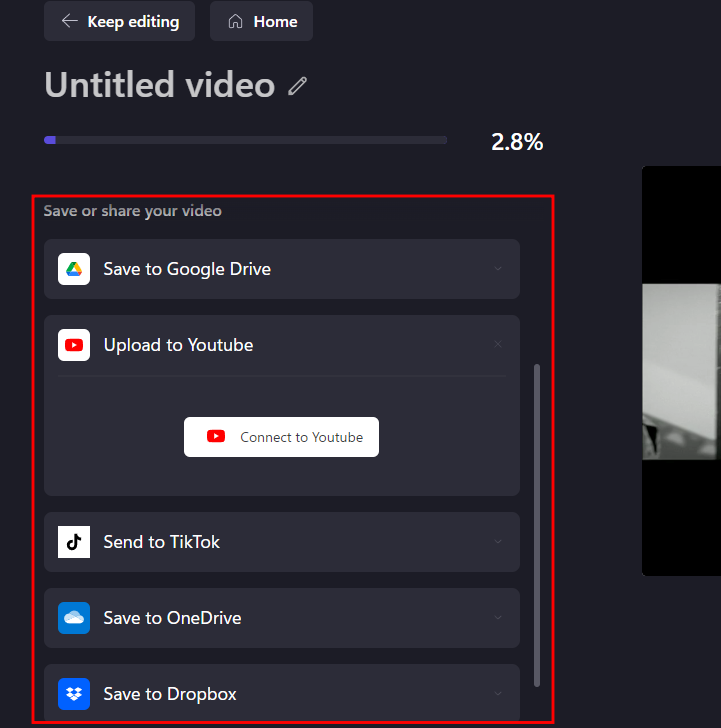
Task: Click the OneDrive cloud icon
Action: pyautogui.click(x=74, y=618)
